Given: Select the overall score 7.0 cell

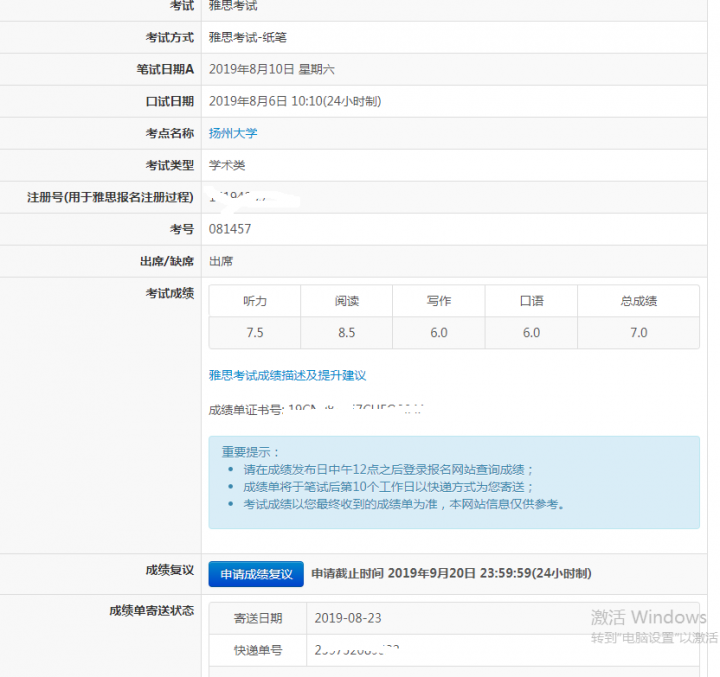Looking at the screenshot, I should click(638, 333).
